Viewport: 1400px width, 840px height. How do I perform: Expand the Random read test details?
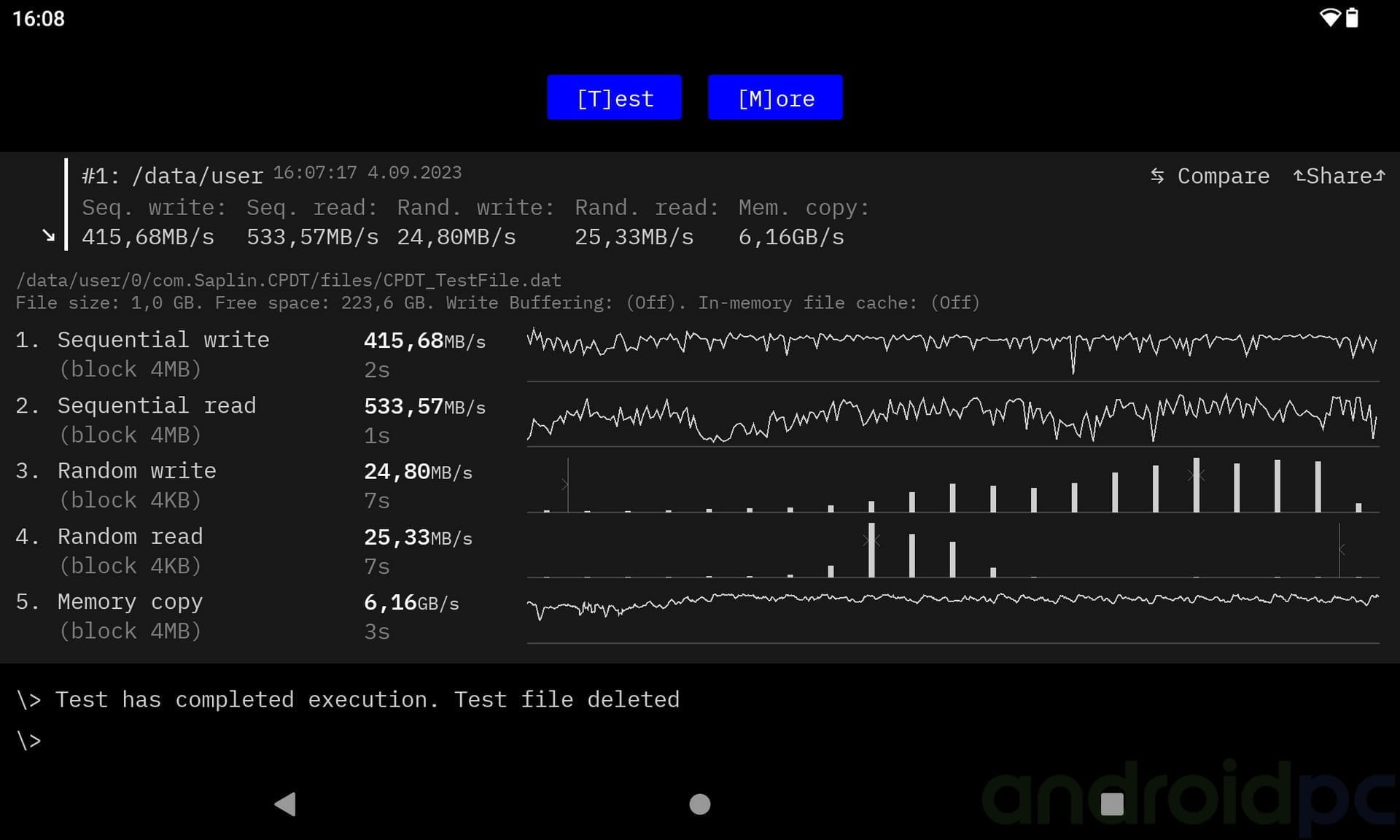click(x=130, y=536)
